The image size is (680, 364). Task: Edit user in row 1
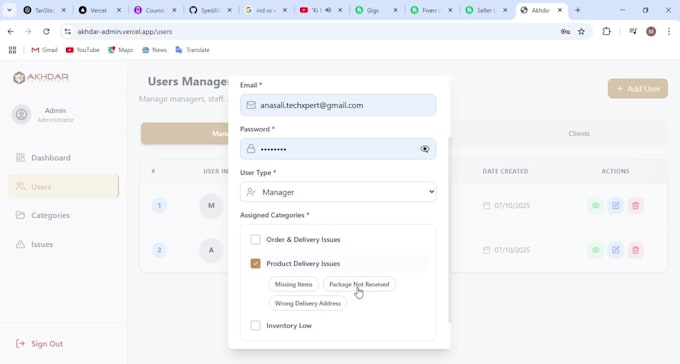click(x=616, y=206)
